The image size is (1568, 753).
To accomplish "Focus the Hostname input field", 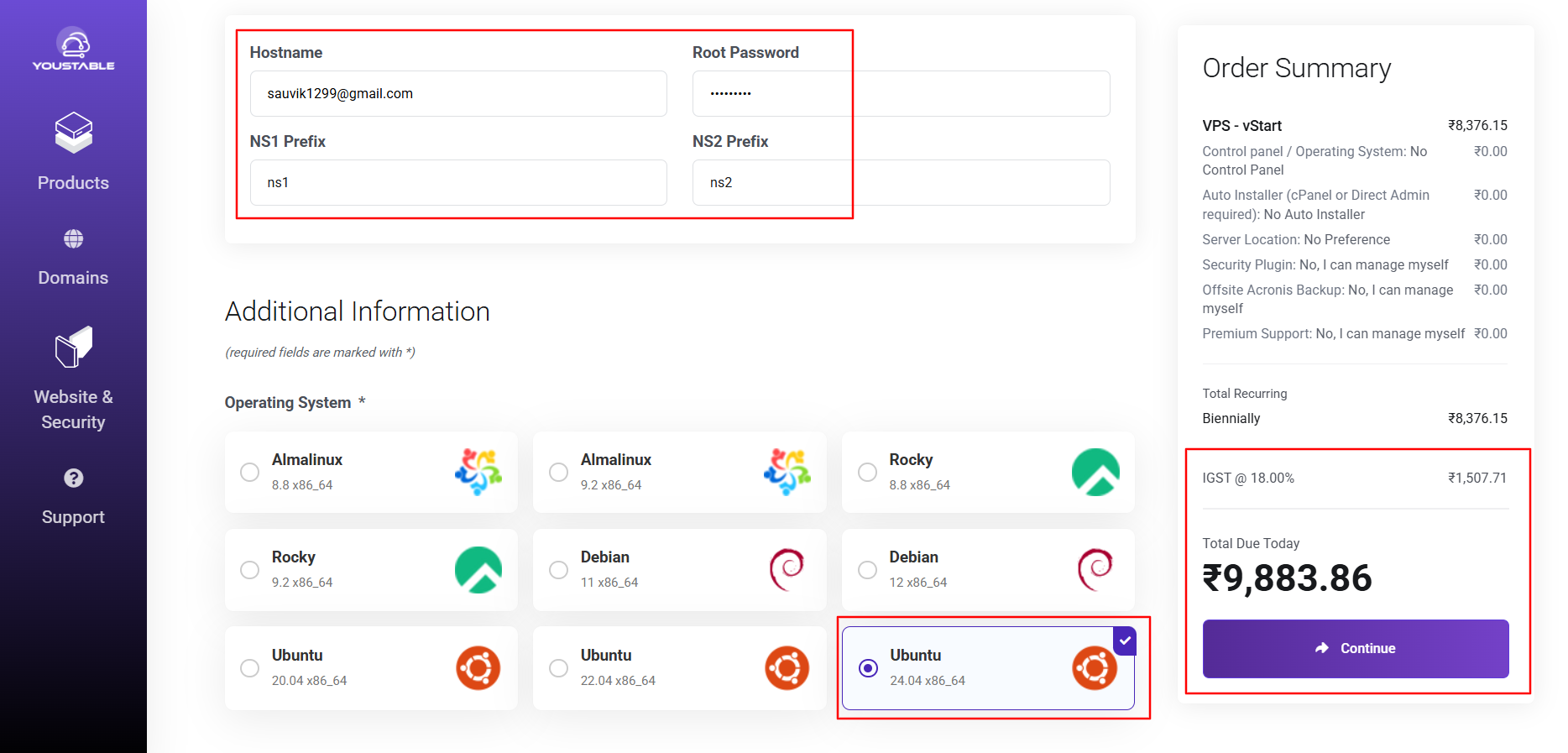I will click(458, 93).
